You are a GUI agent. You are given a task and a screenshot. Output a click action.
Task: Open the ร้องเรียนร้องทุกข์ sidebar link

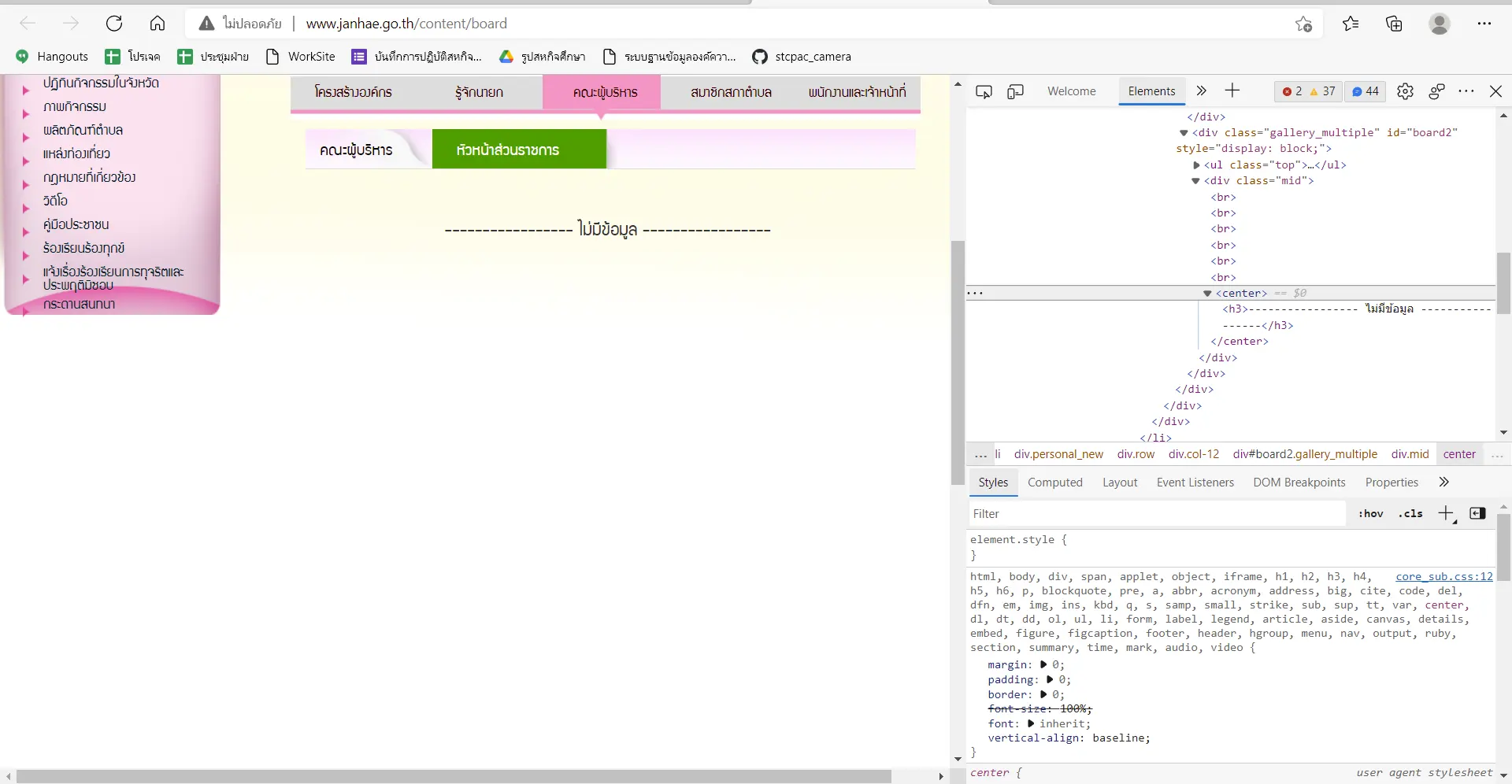click(x=83, y=248)
